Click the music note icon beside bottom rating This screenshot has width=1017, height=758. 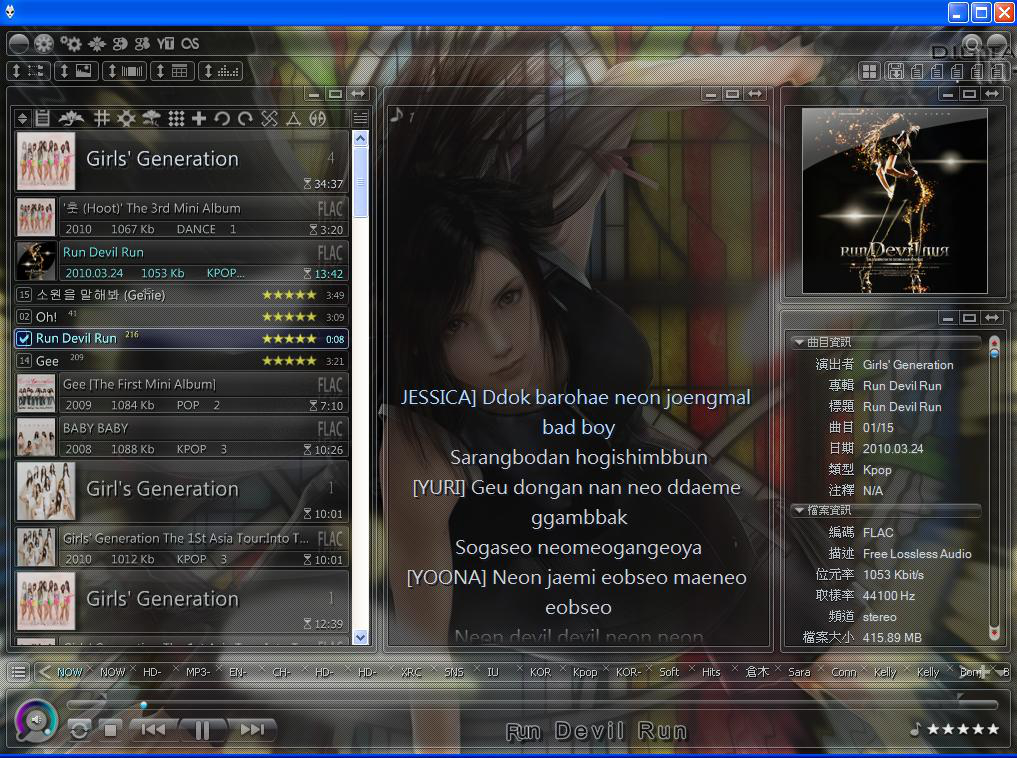coord(915,729)
